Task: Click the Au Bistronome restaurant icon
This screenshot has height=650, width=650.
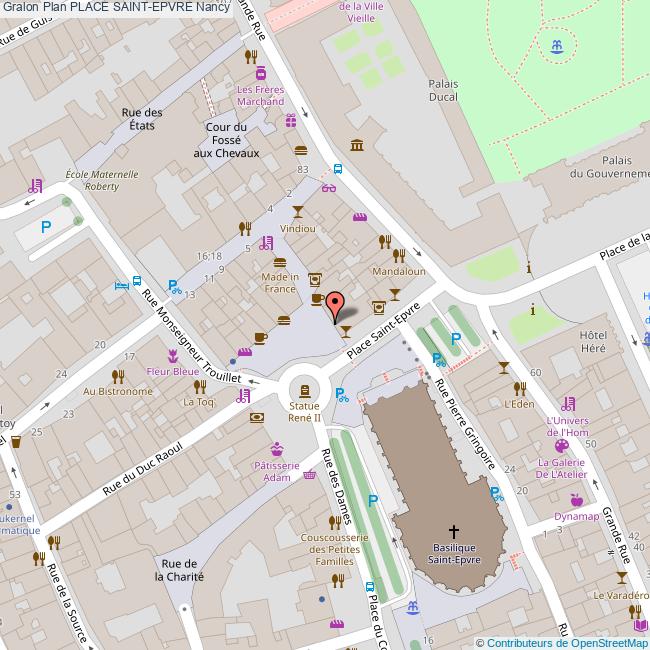Action: 117,376
